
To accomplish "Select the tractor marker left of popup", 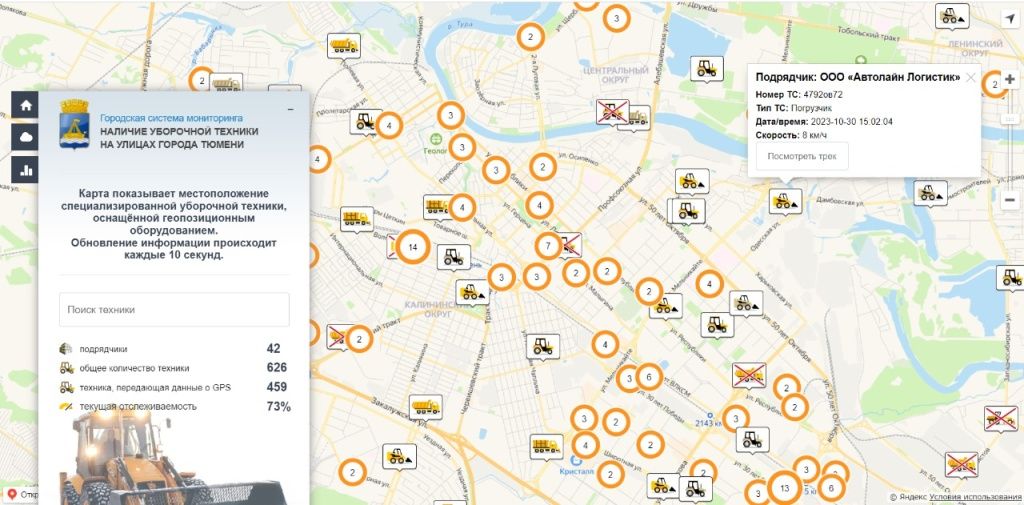I will point(707,68).
